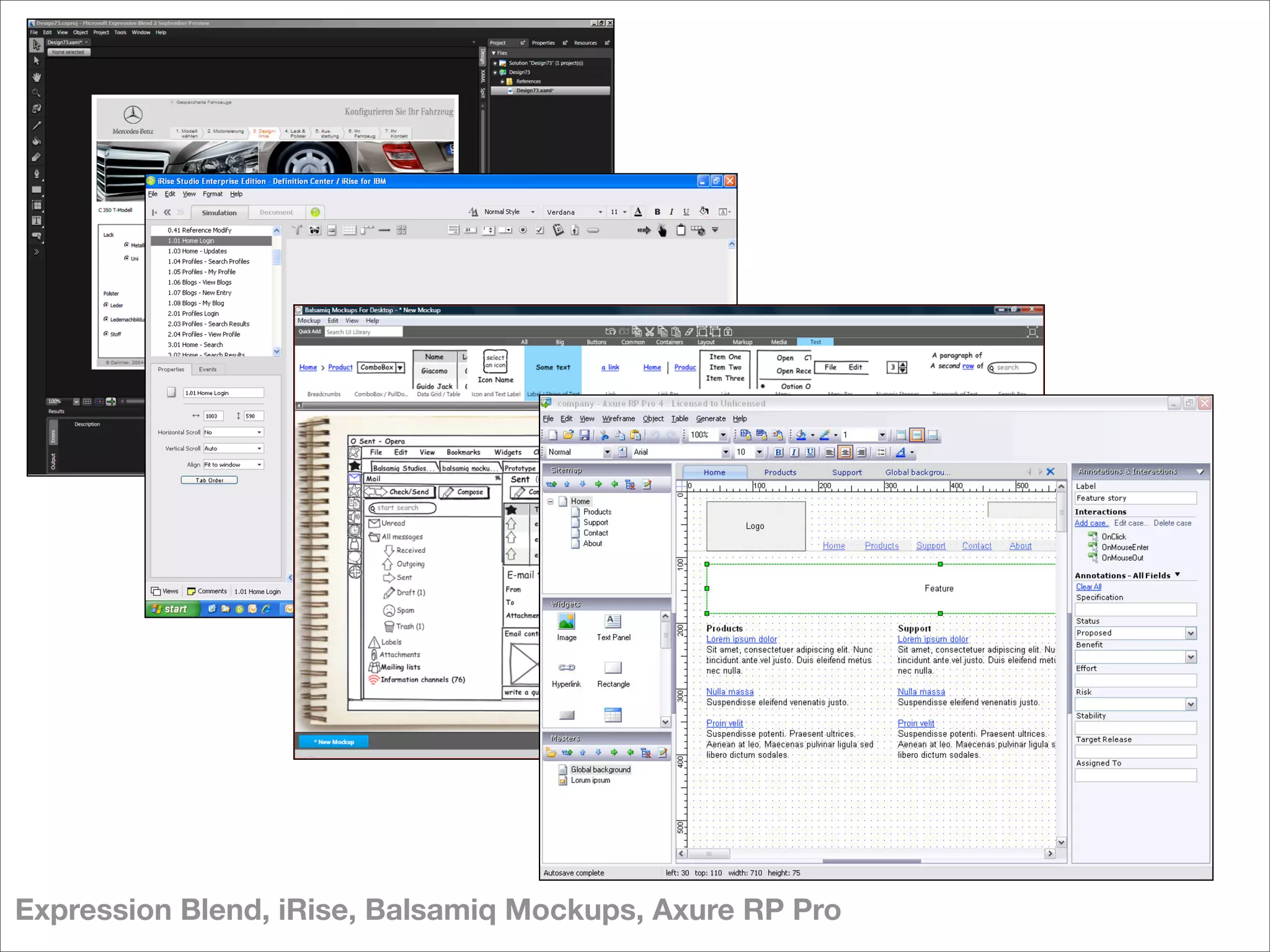Click the text T widget icon in iRise

coord(298,231)
